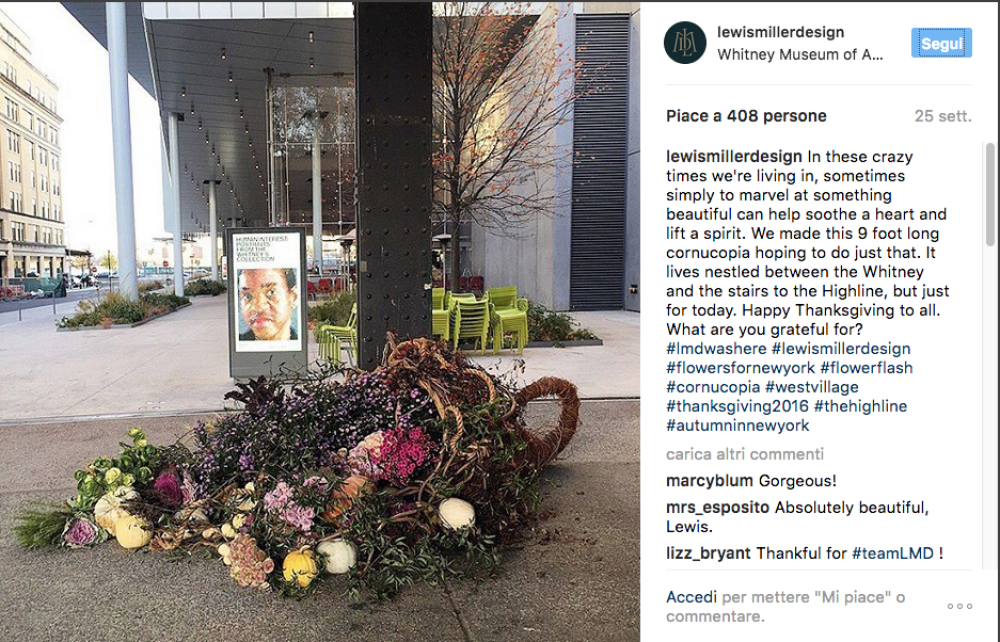Open hashtag #flowerflash
This screenshot has height=642, width=1000.
(x=866, y=368)
